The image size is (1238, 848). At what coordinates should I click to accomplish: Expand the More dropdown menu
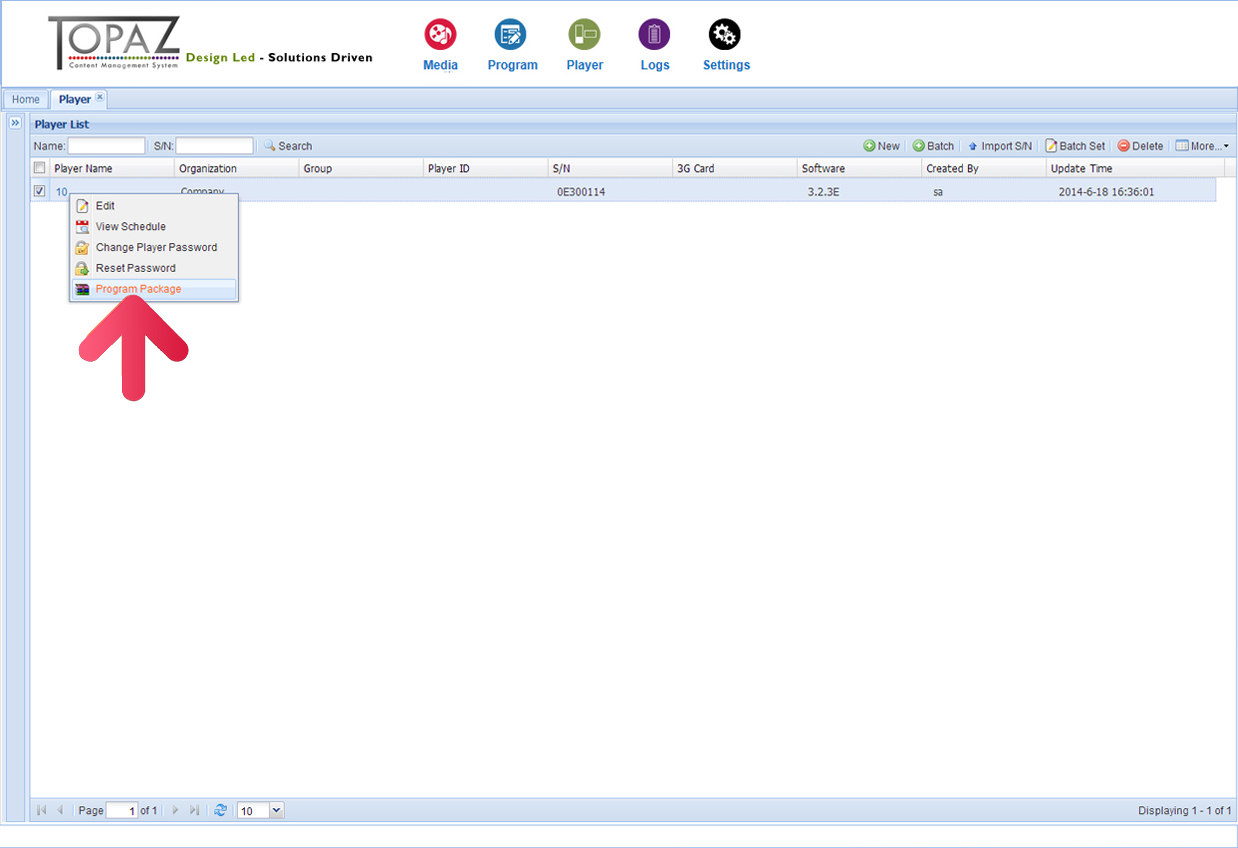coord(1202,146)
